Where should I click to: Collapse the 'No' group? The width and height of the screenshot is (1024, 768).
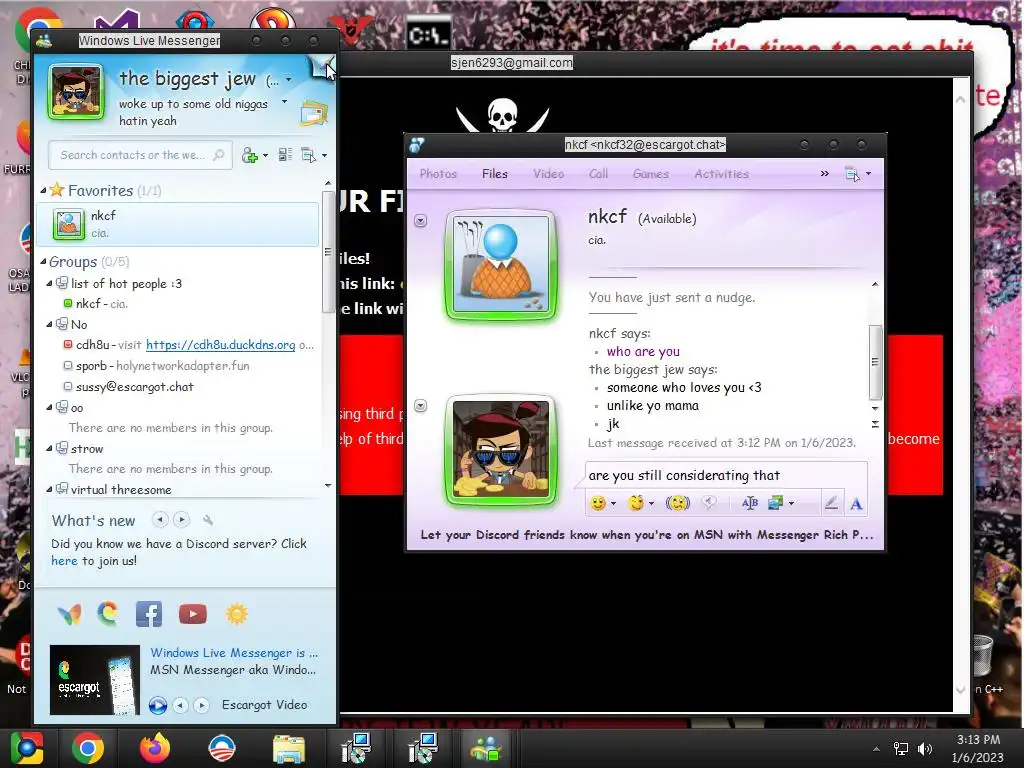(49, 325)
